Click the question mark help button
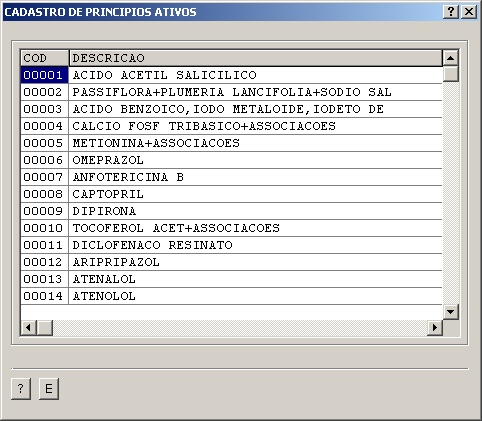Viewport: 482px width, 421px height. tap(21, 389)
